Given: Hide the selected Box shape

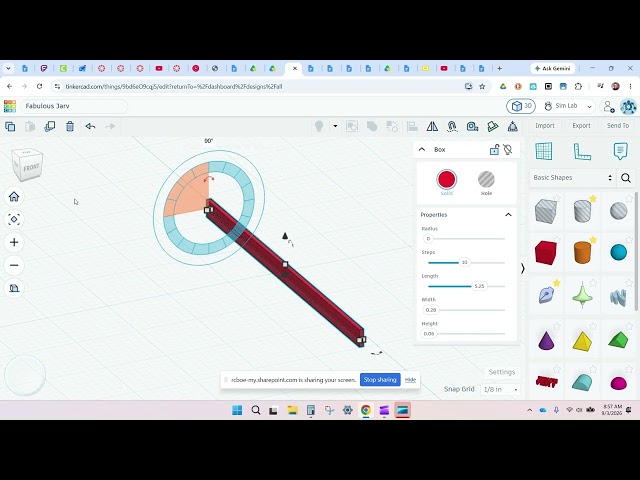Looking at the screenshot, I should coord(508,150).
